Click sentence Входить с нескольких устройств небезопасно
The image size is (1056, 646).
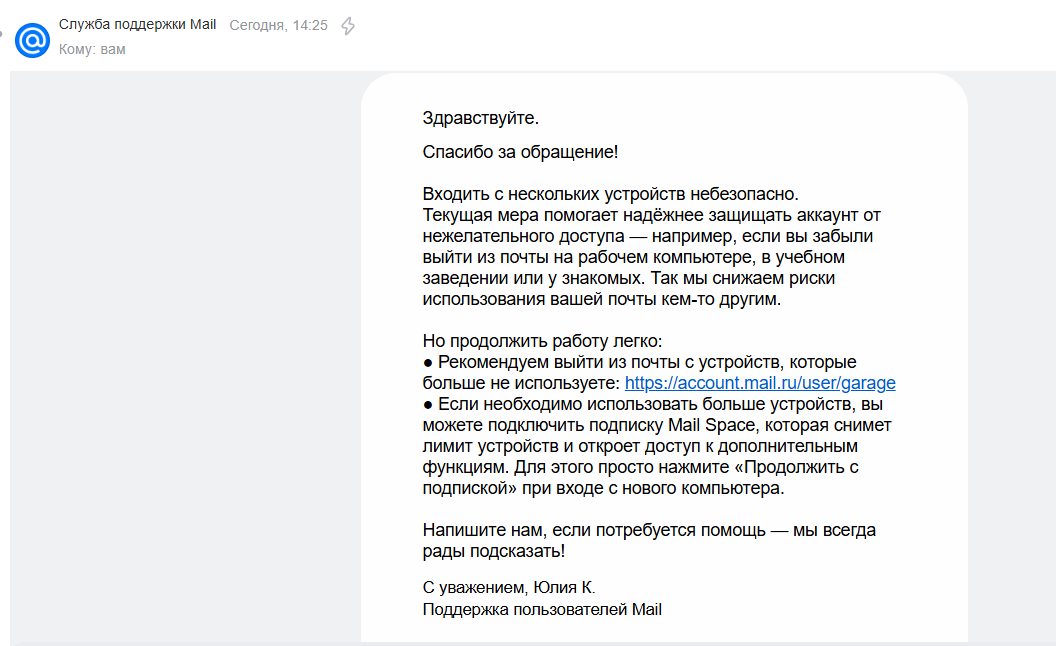coord(610,194)
